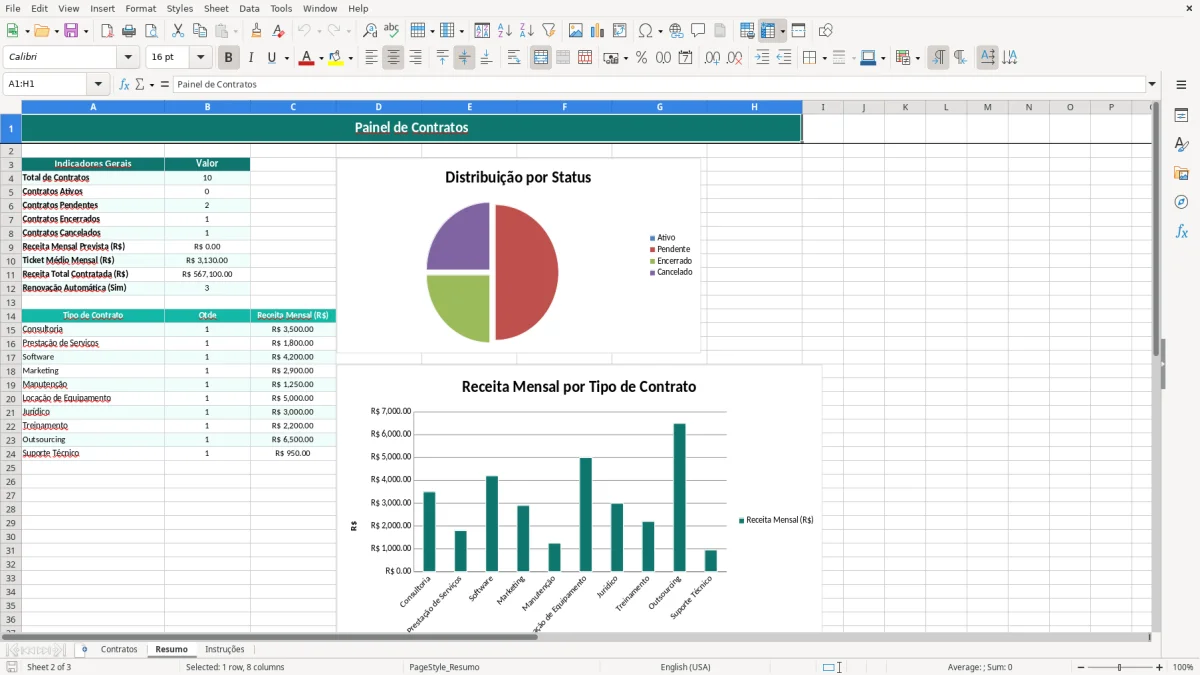
Task: Toggle the Left-To-Right text direction button
Action: pyautogui.click(x=938, y=58)
